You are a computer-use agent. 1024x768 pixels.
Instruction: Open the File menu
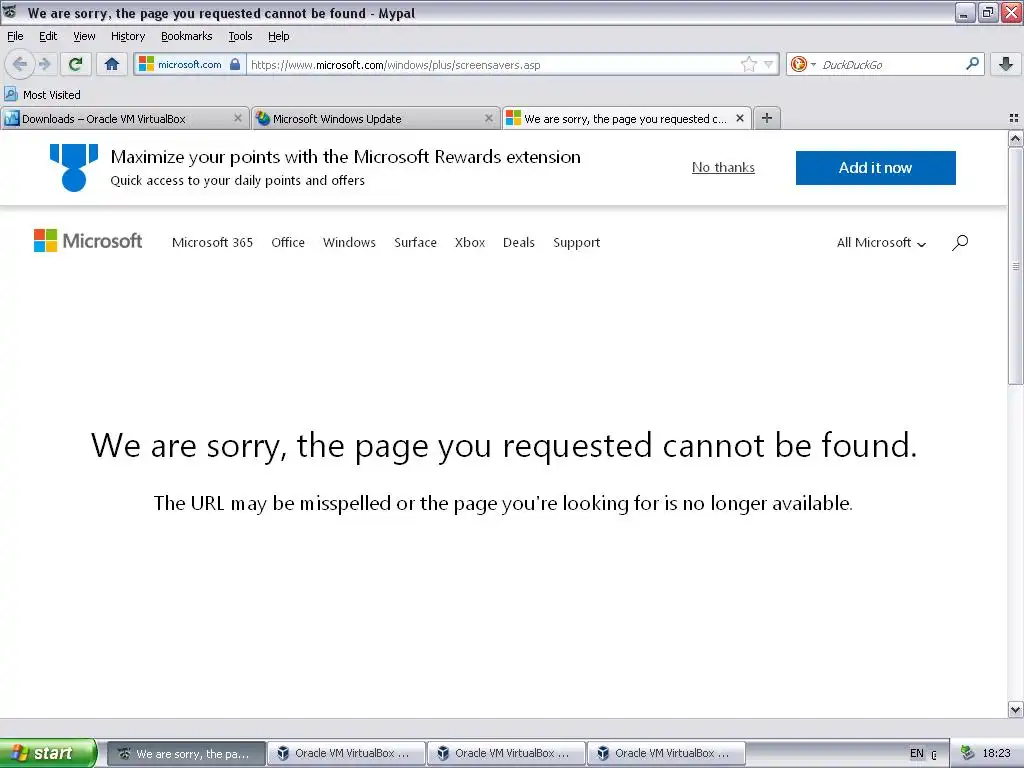tap(15, 36)
